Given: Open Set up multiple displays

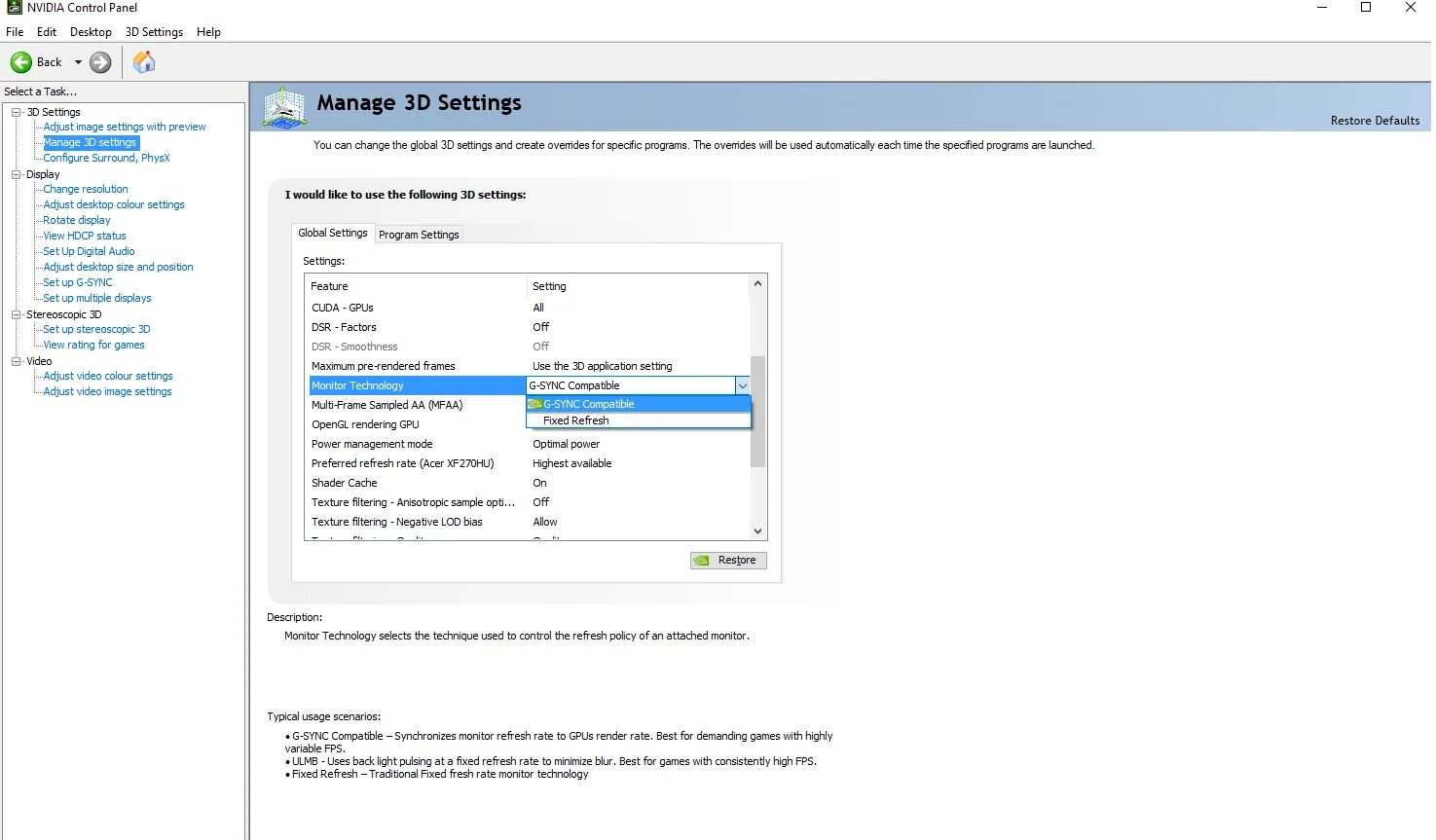Looking at the screenshot, I should click(97, 298).
